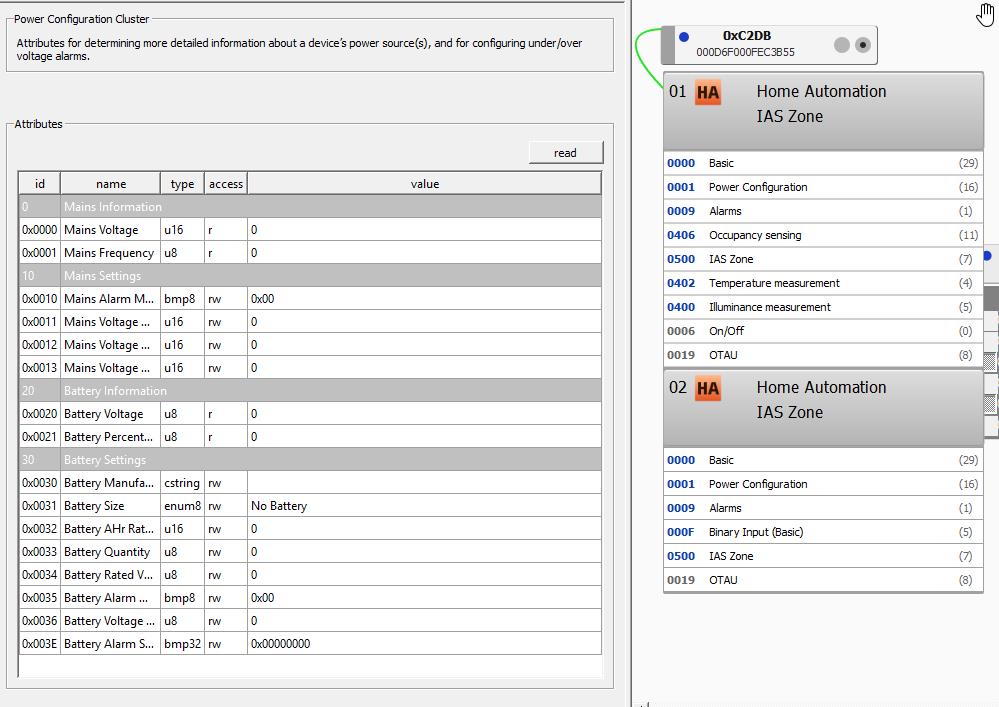Click the No Battery value cell
Image resolution: width=999 pixels, height=707 pixels.
tap(424, 506)
